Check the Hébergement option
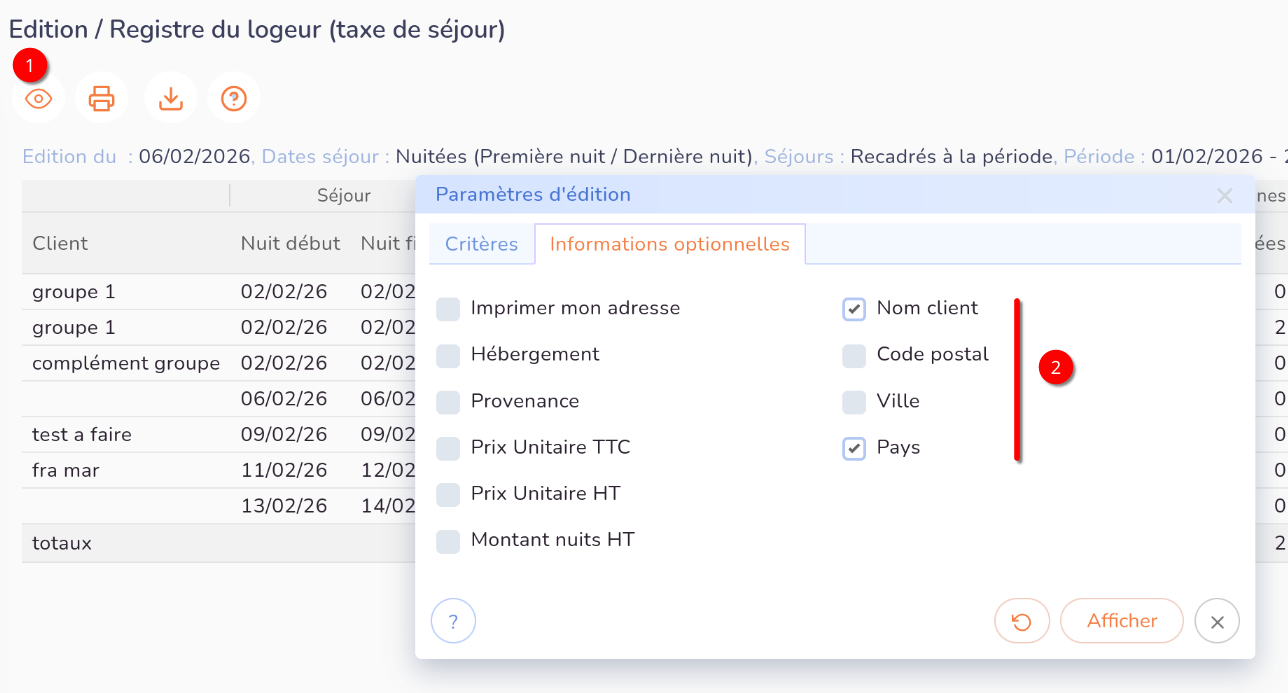 [447, 355]
